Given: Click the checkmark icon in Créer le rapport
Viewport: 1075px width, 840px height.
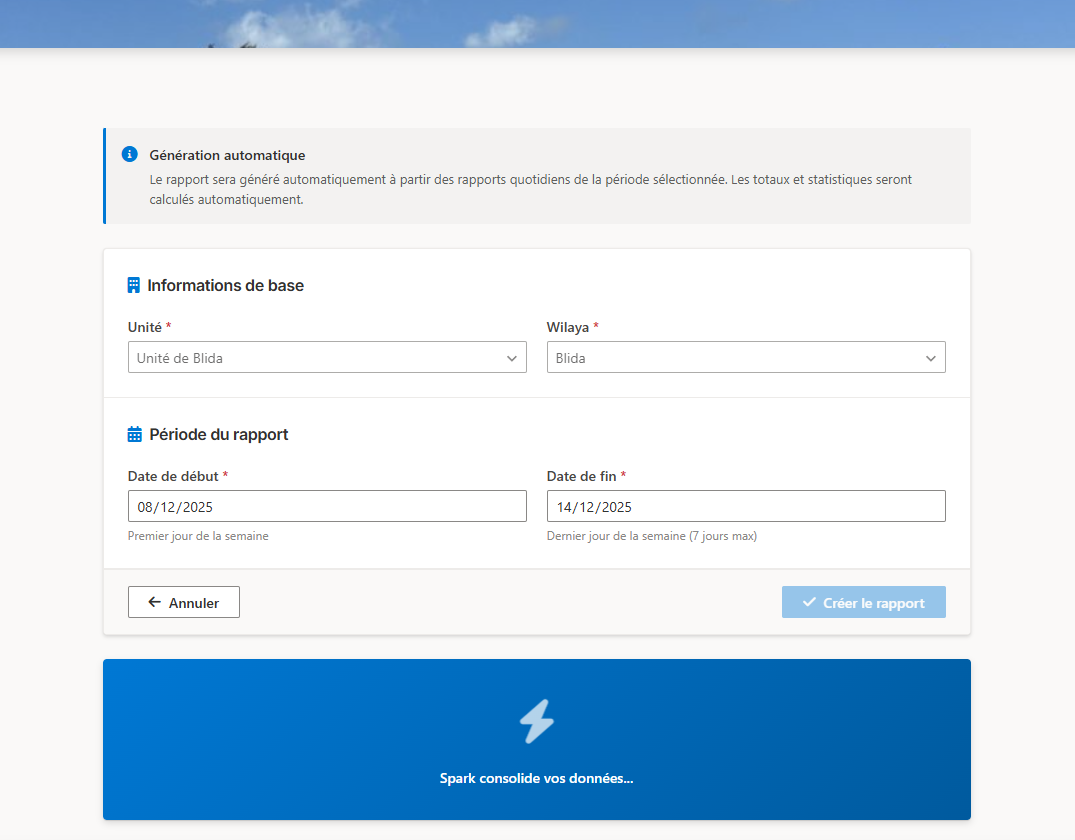Looking at the screenshot, I should [x=809, y=602].
